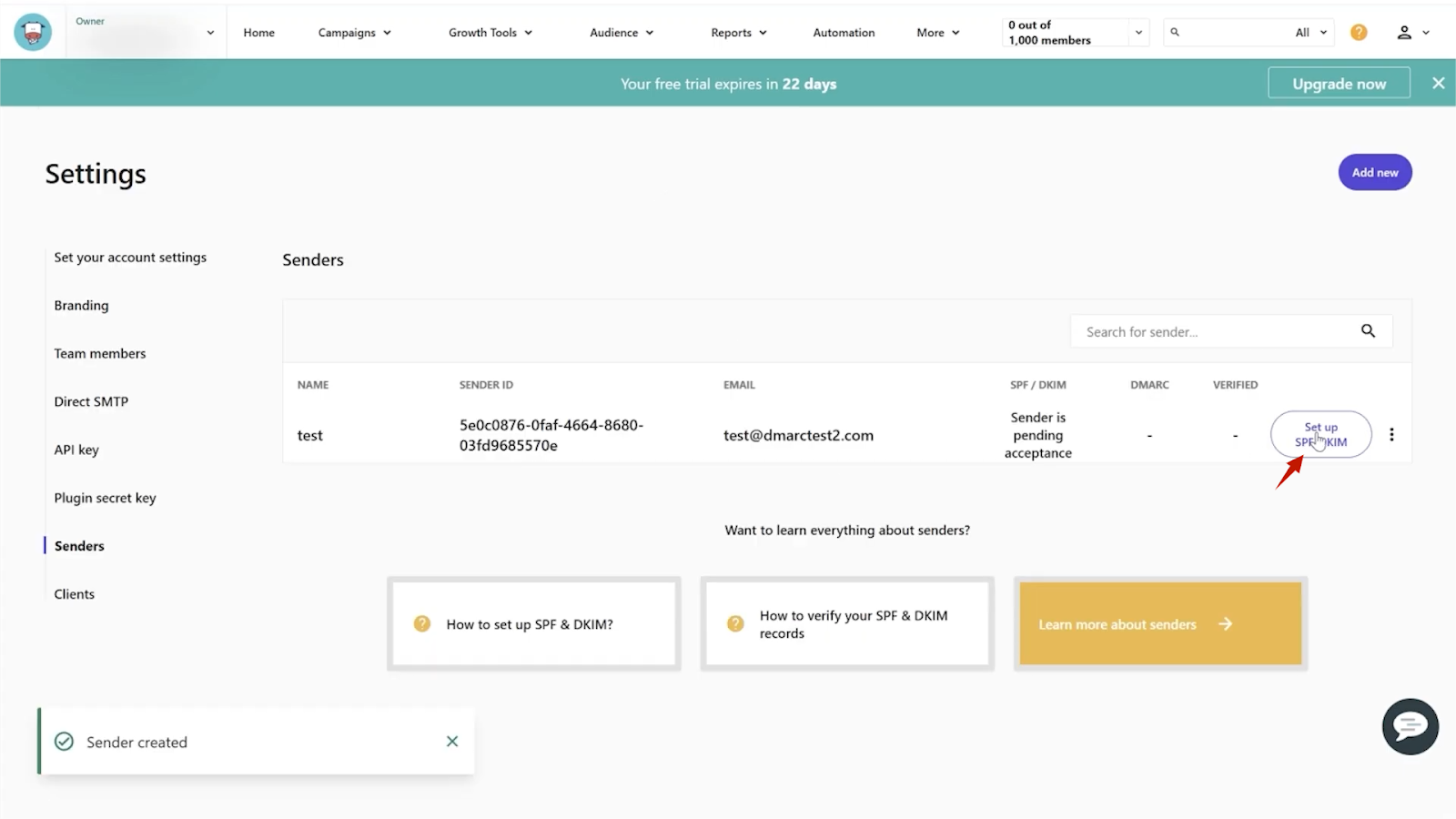Expand the Campaigns dropdown menu
The height and width of the screenshot is (819, 1456).
pyautogui.click(x=354, y=33)
